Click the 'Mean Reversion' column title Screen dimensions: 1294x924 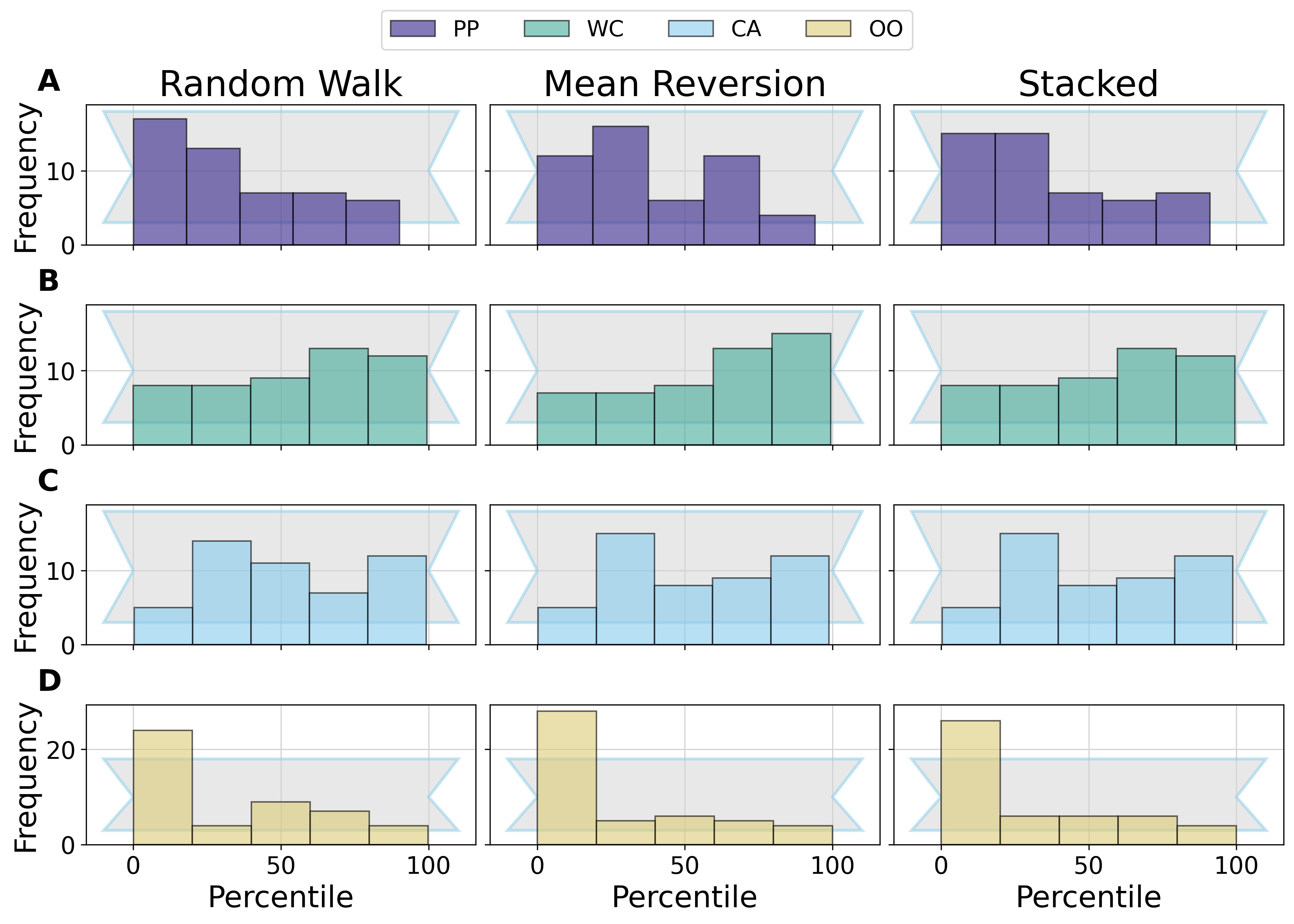pyautogui.click(x=684, y=84)
